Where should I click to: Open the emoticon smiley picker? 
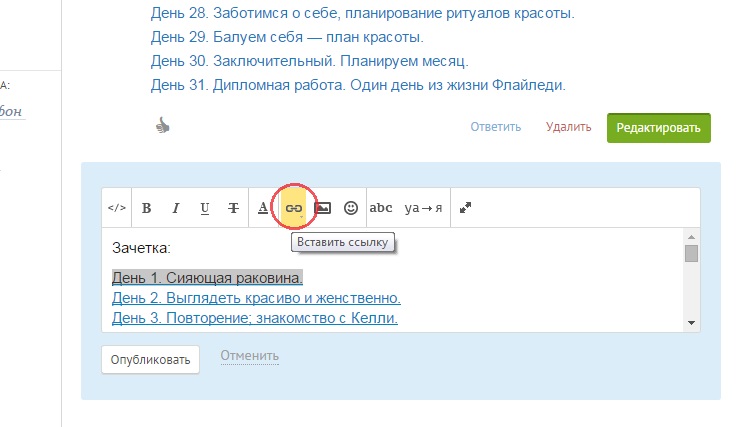click(351, 208)
